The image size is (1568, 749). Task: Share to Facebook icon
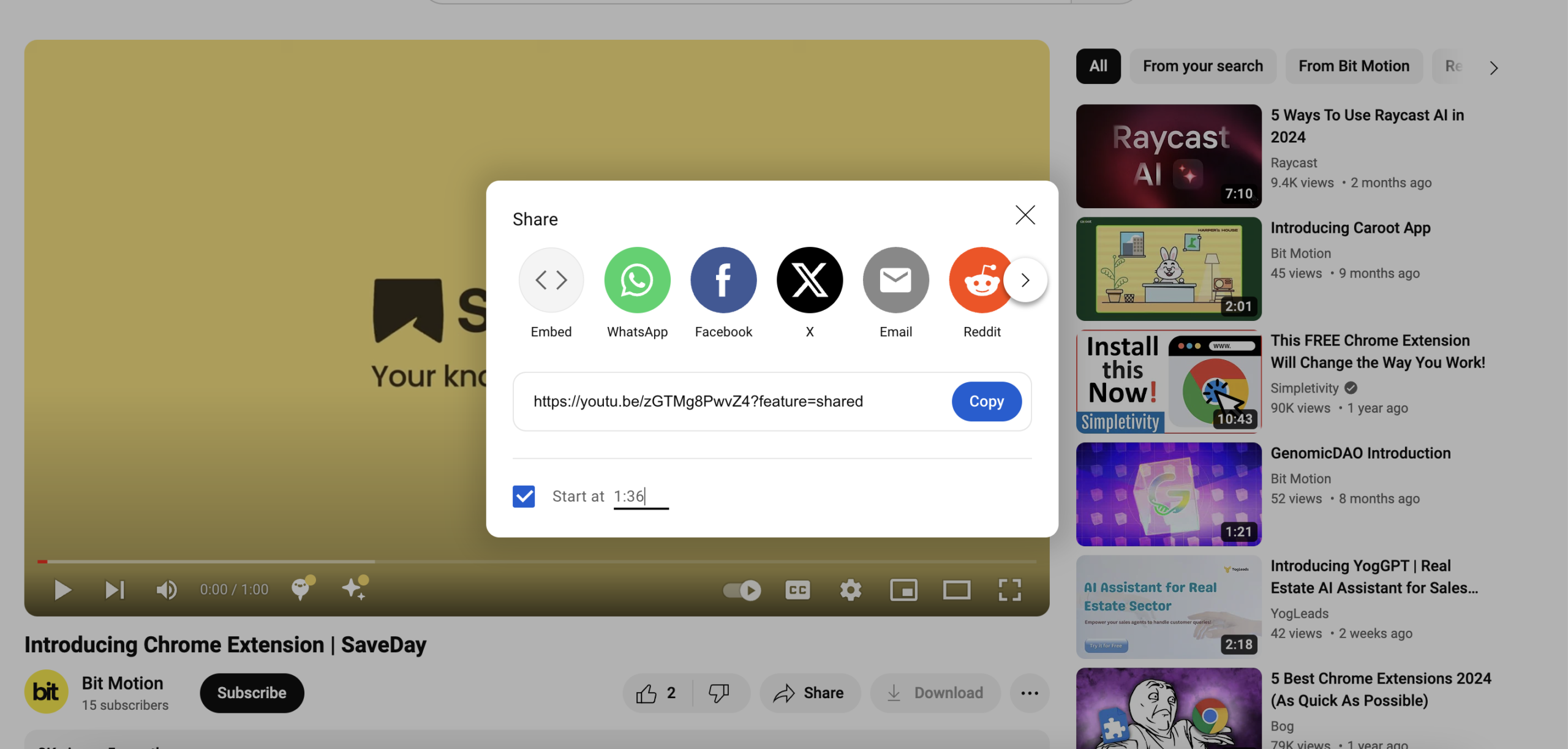pos(723,280)
